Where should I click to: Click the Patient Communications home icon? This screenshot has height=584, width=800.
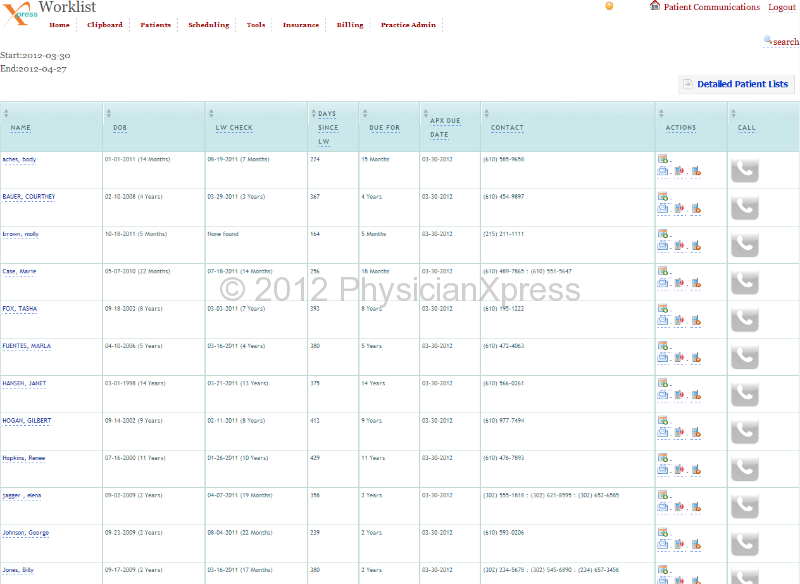click(655, 6)
